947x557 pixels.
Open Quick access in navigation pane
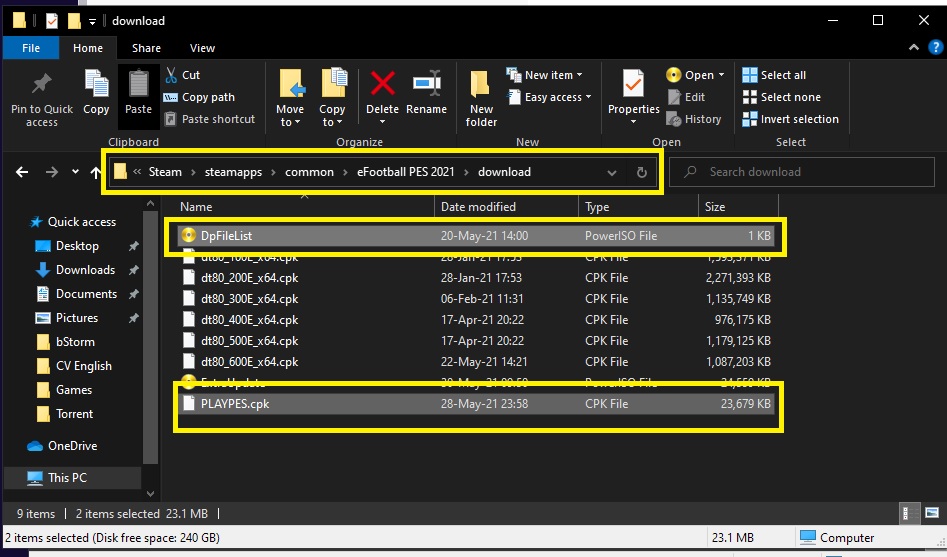click(72, 222)
